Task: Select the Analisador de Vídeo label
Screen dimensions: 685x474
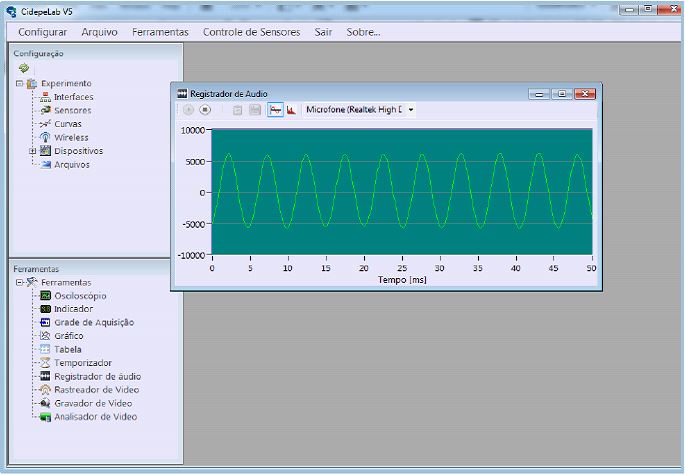Action: click(96, 417)
